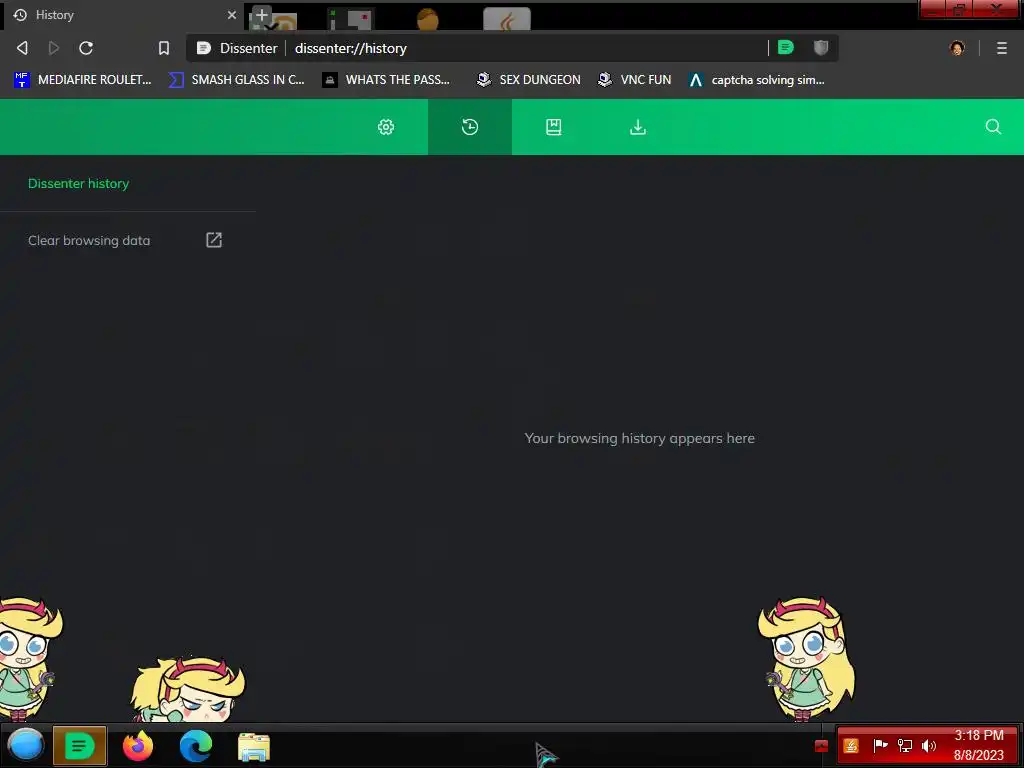This screenshot has width=1024, height=768.
Task: Open captcha solving sim... bookmark
Action: tap(757, 80)
